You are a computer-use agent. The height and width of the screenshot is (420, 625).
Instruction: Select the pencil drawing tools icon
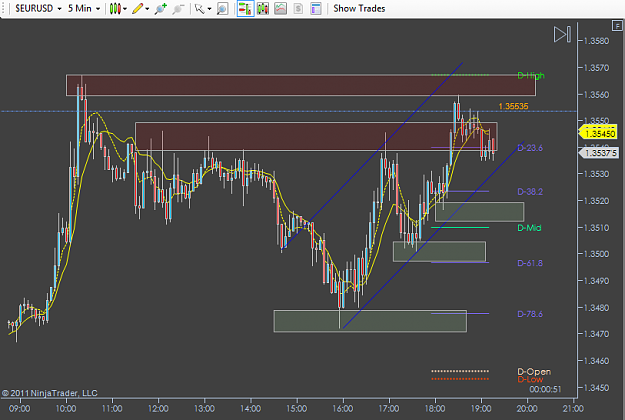(x=137, y=8)
